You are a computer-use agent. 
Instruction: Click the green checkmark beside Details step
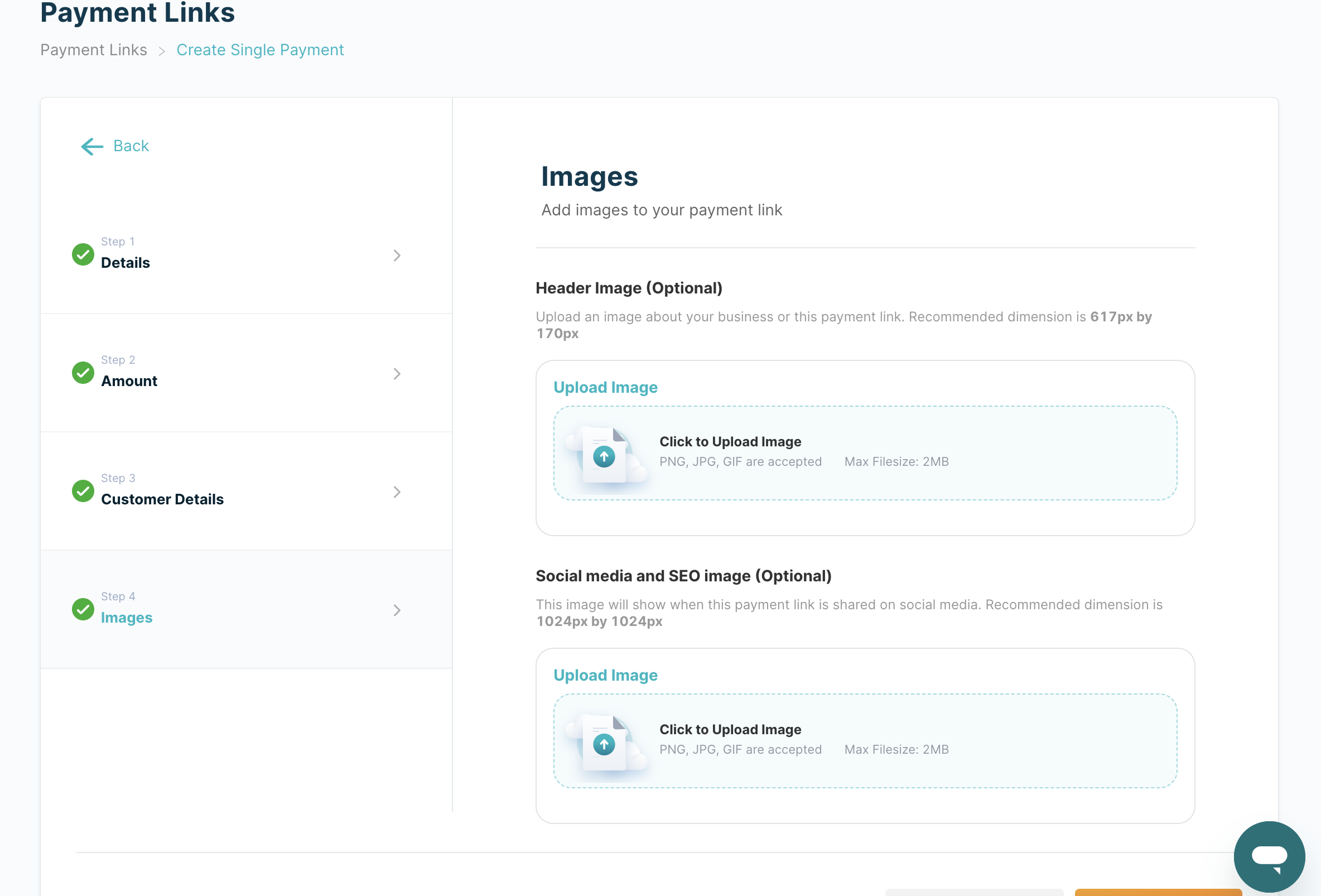(83, 254)
